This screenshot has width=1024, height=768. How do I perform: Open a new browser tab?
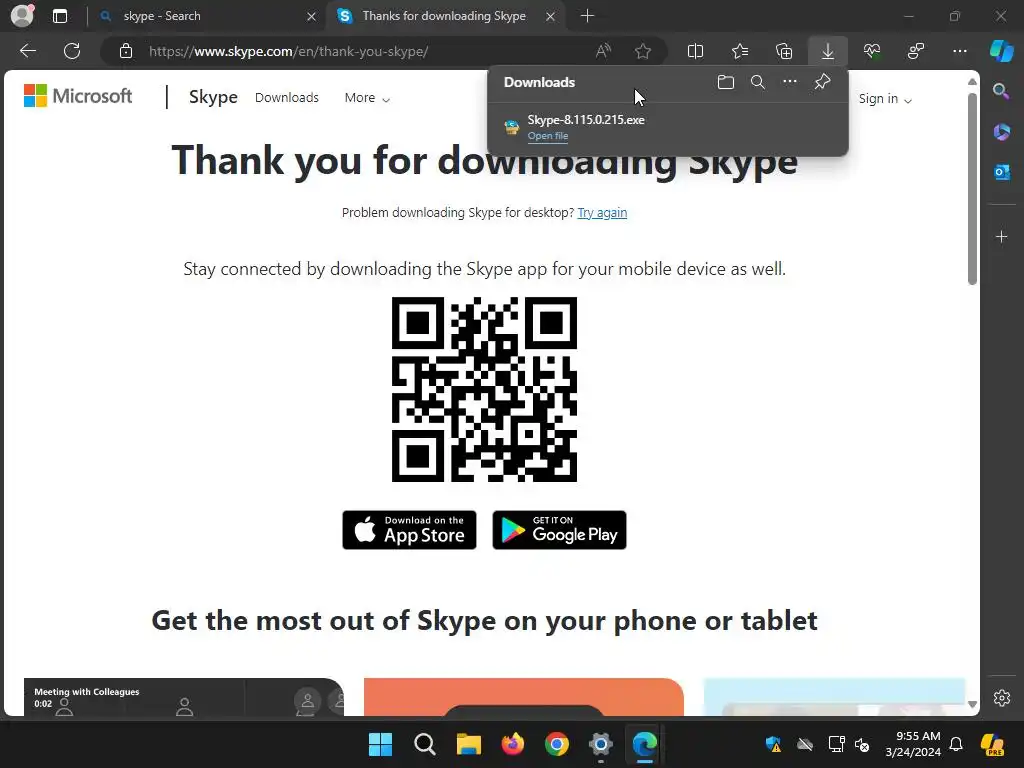[587, 16]
